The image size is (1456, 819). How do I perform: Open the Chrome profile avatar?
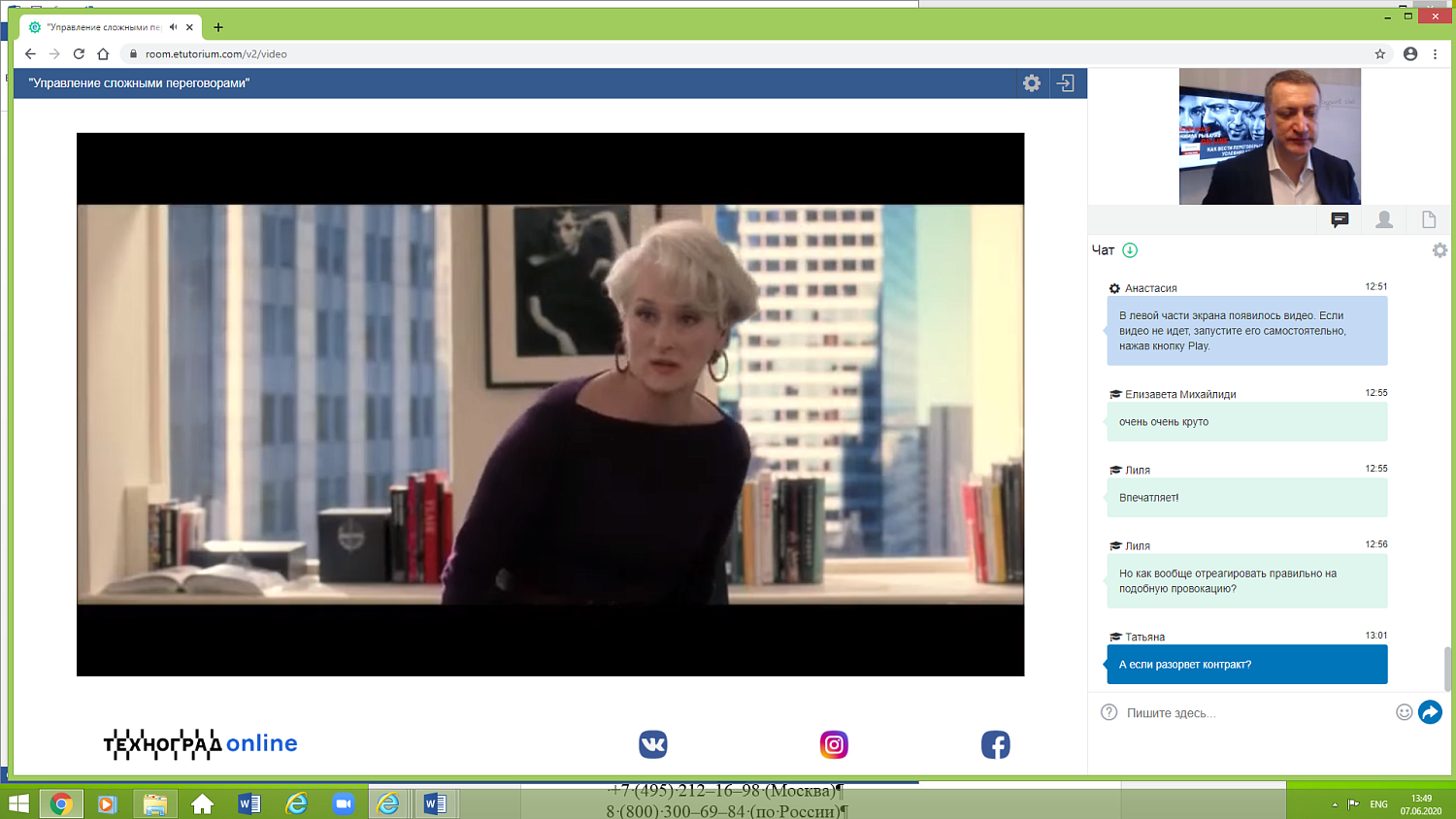1410,54
